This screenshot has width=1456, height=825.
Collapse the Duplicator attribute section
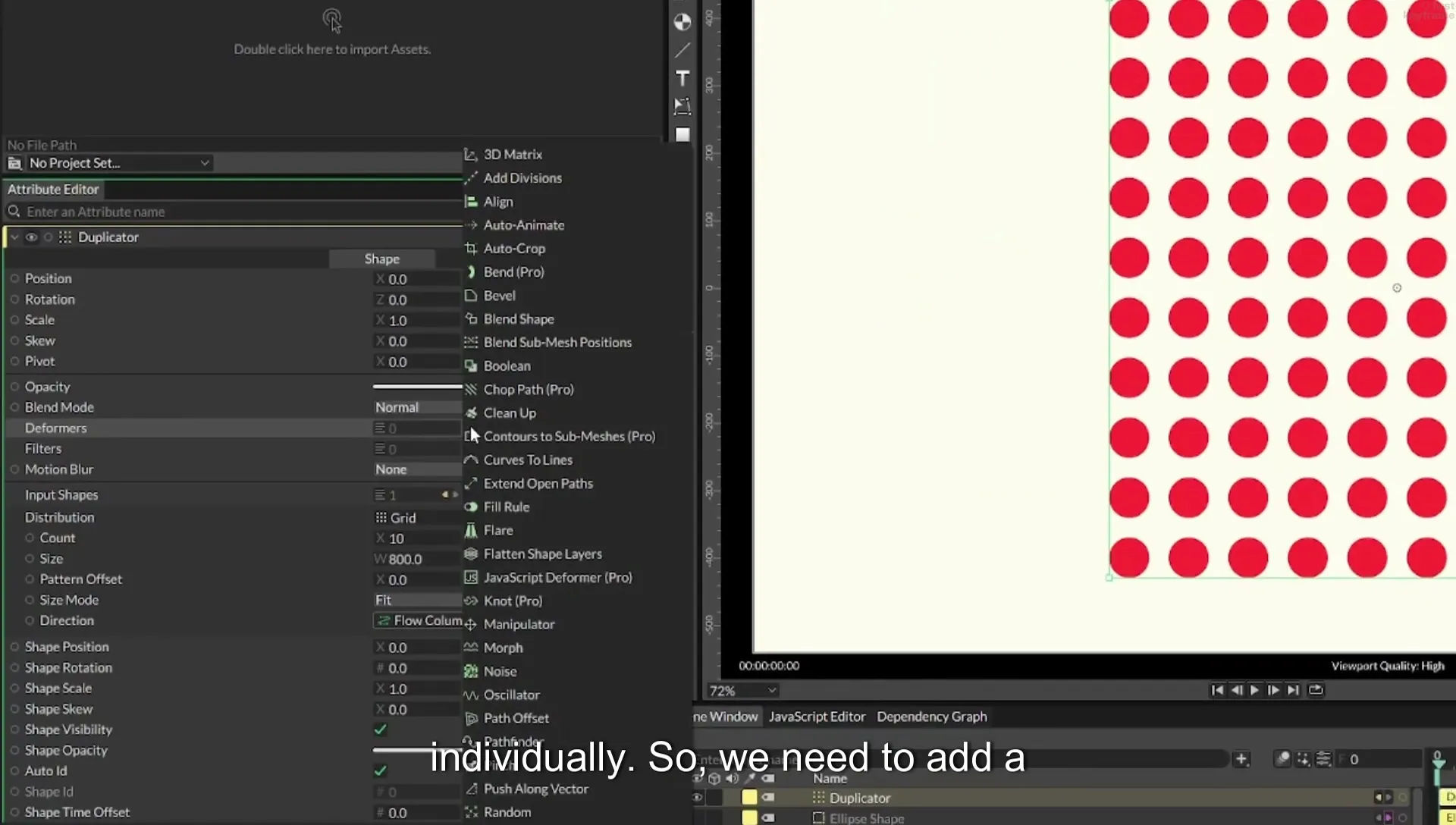point(14,237)
